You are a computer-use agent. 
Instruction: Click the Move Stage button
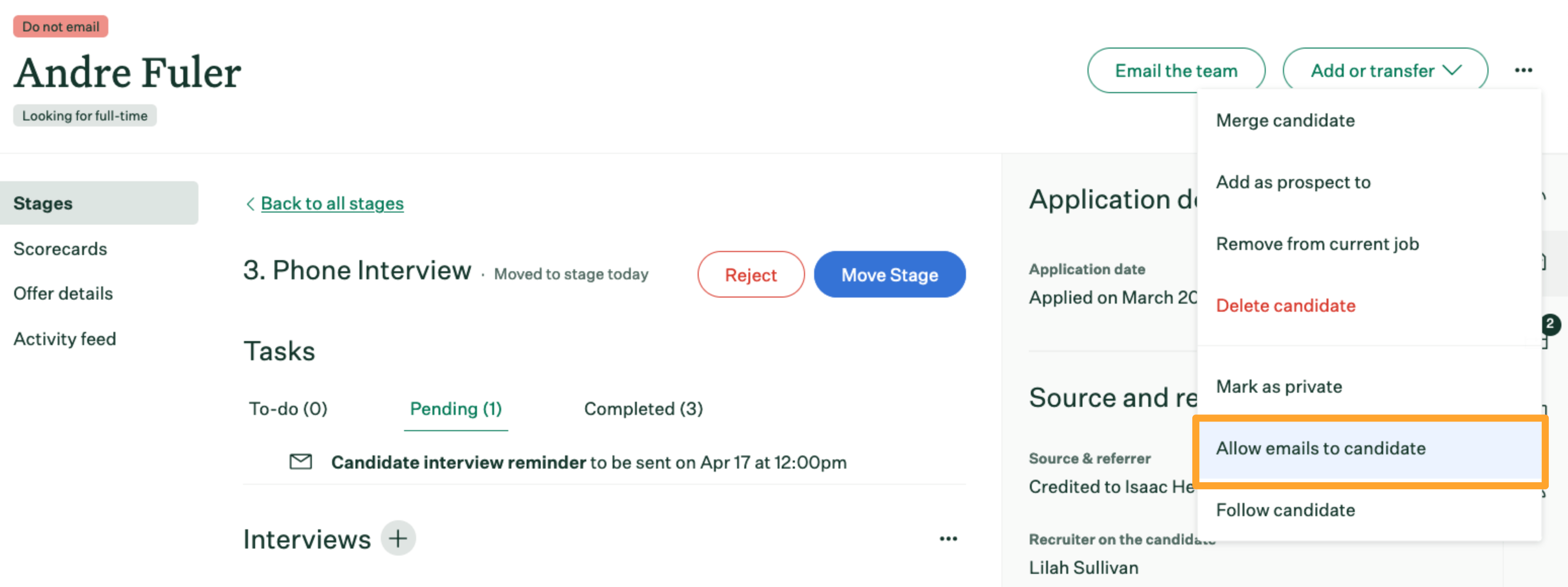(889, 274)
